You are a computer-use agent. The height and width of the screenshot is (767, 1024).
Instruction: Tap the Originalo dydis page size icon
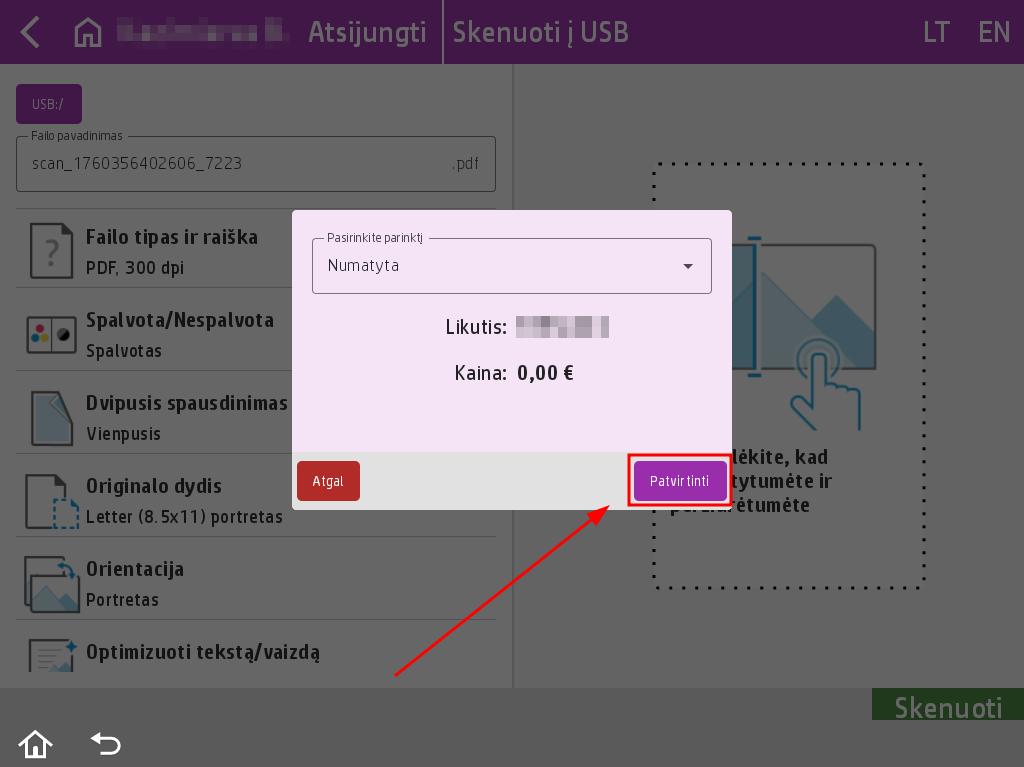51,500
